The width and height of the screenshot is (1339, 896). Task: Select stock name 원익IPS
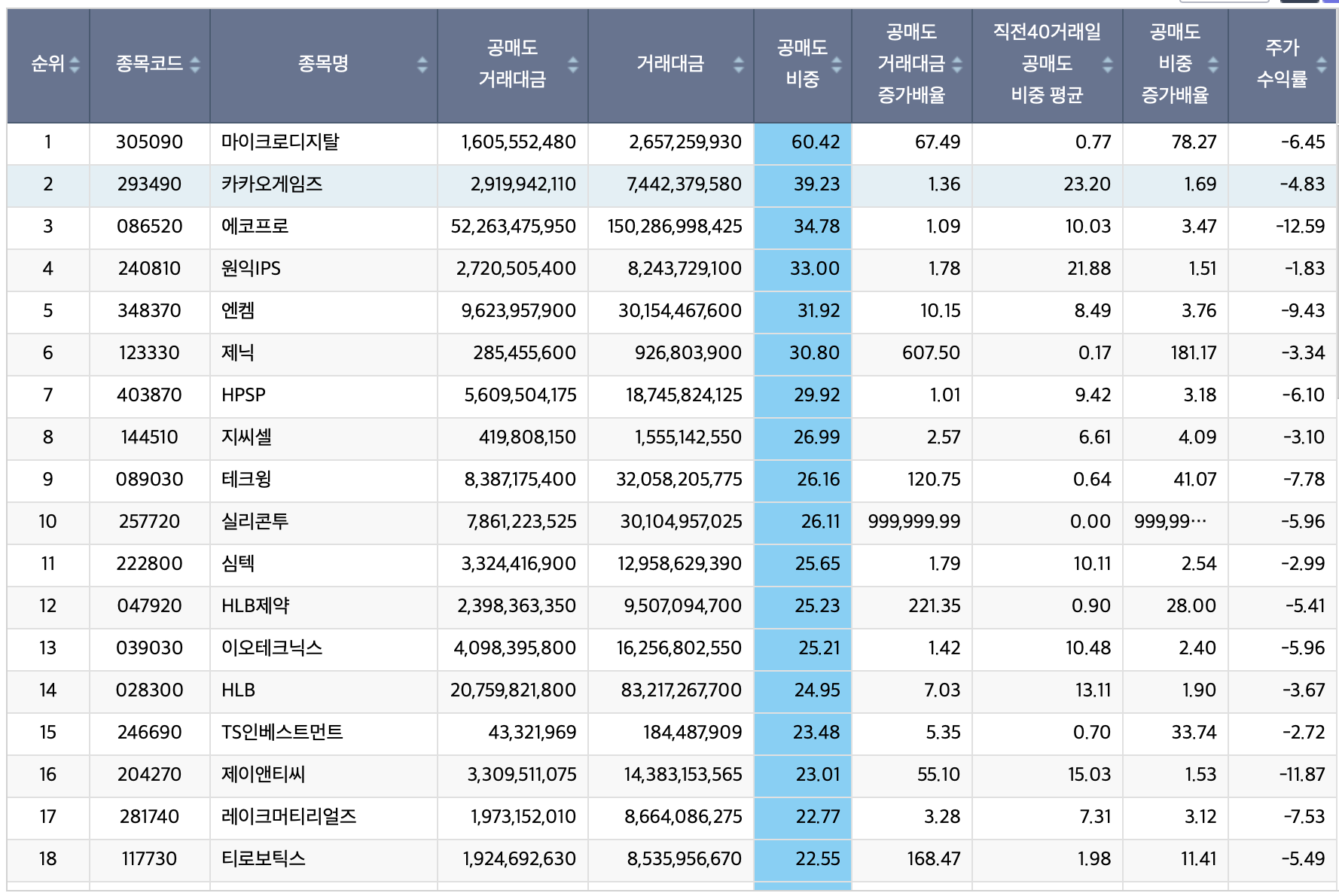(x=251, y=268)
